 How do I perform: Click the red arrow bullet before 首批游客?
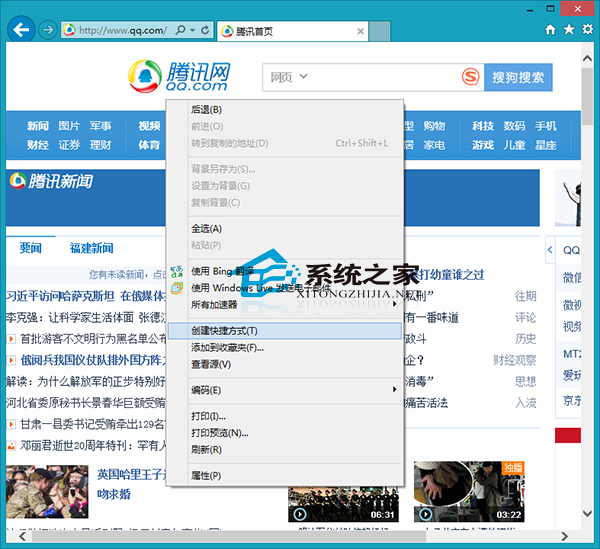click(x=11, y=339)
